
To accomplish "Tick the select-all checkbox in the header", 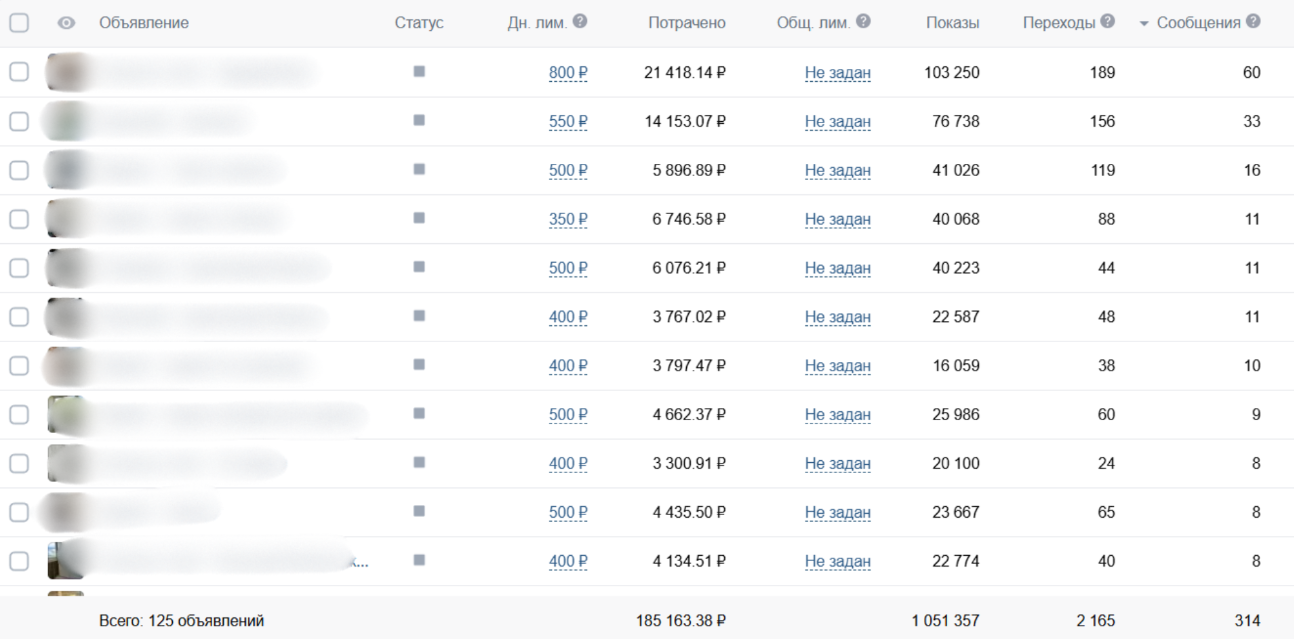I will 19,23.
